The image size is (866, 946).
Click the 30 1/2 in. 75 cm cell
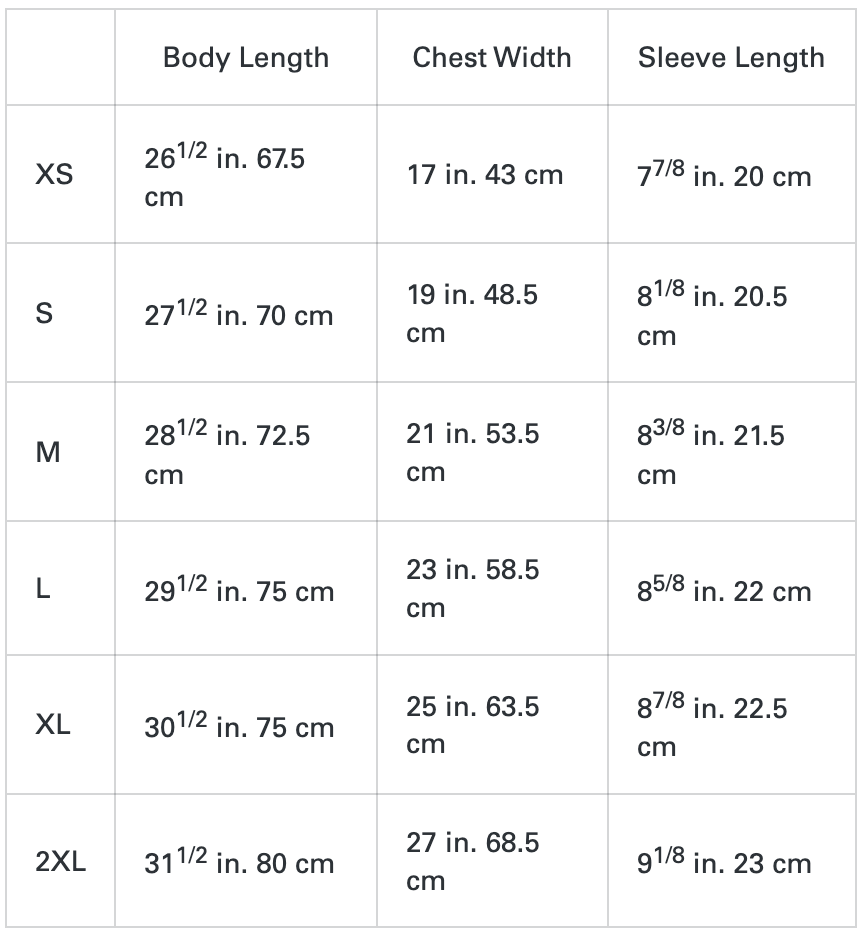pos(239,727)
